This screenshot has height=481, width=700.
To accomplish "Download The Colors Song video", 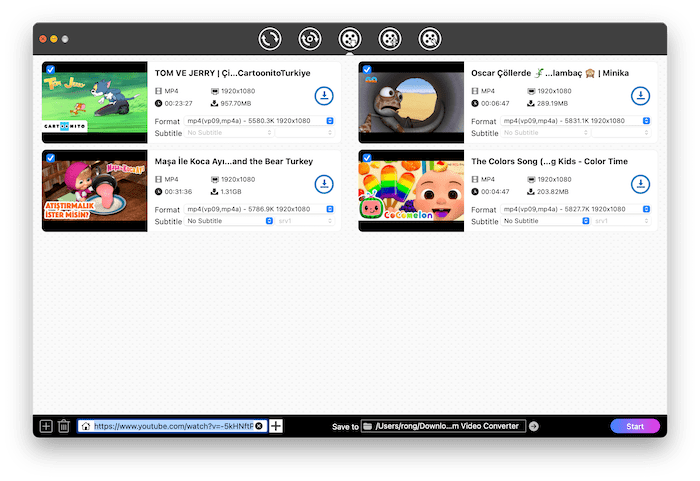I will pos(640,184).
